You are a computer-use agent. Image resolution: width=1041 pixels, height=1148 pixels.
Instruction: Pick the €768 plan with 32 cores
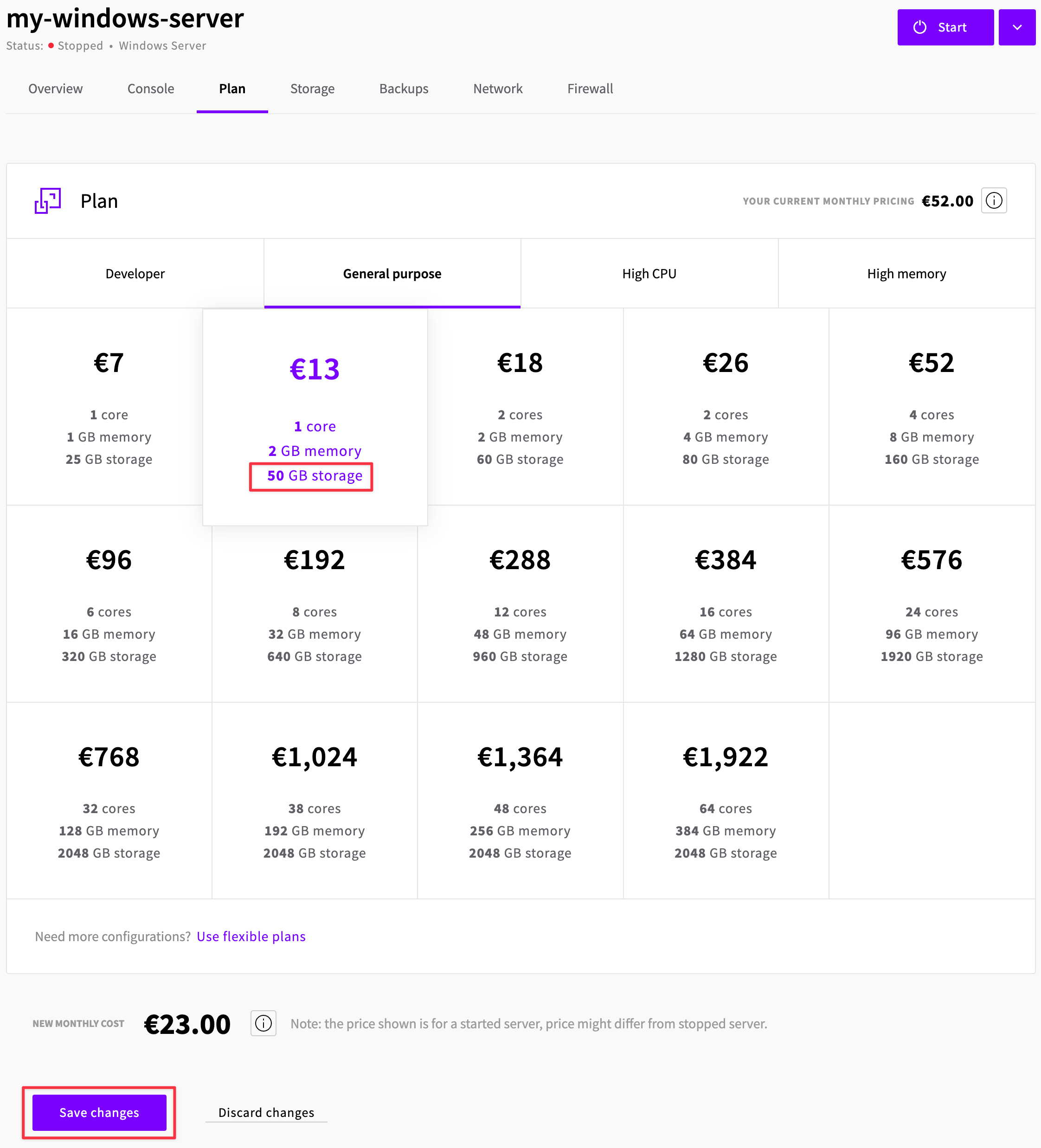[x=109, y=801]
